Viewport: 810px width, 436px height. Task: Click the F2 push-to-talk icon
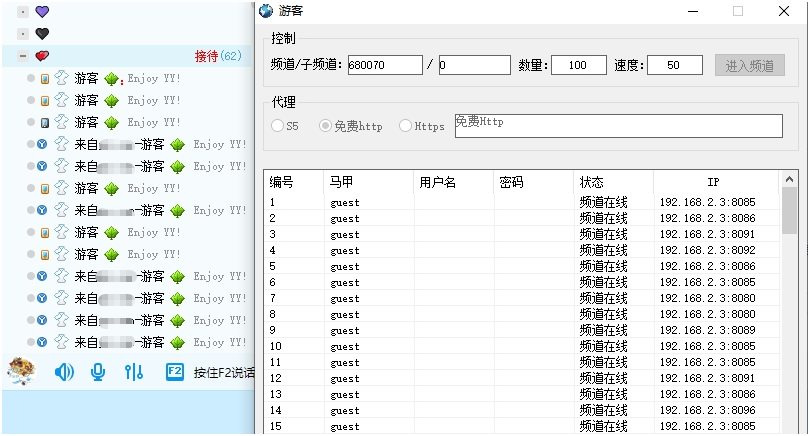175,372
